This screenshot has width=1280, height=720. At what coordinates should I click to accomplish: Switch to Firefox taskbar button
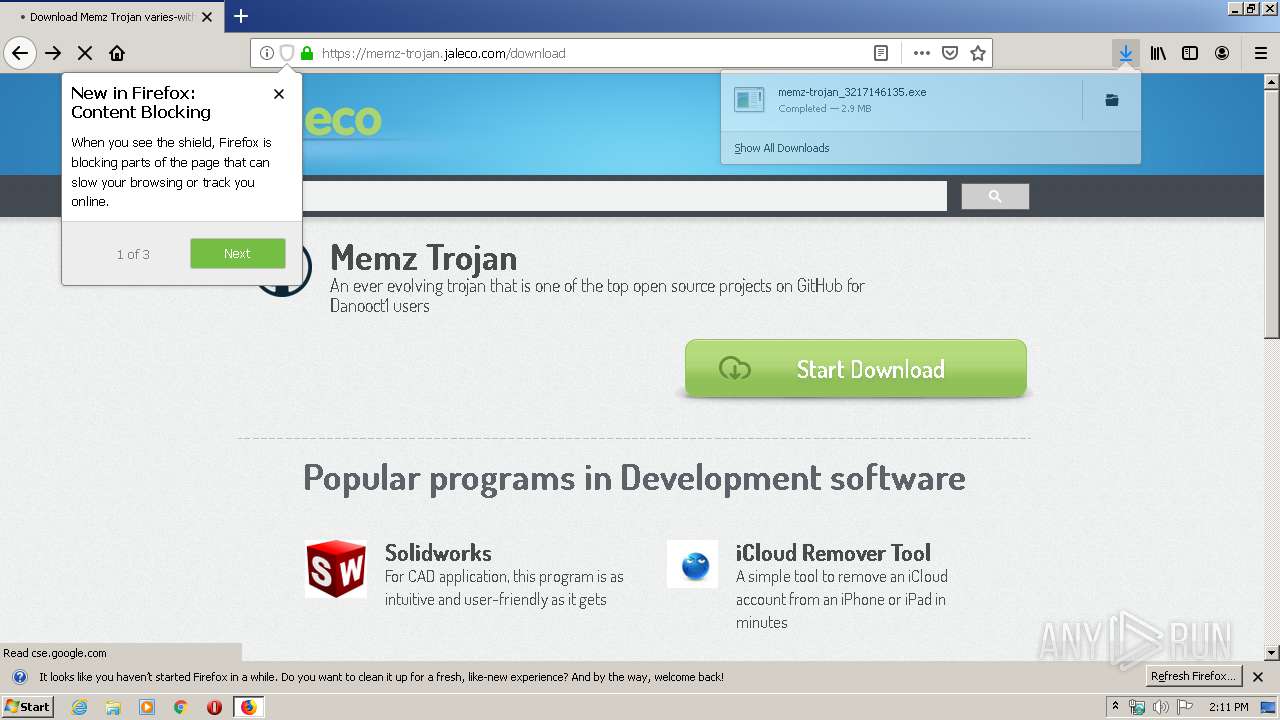(248, 707)
